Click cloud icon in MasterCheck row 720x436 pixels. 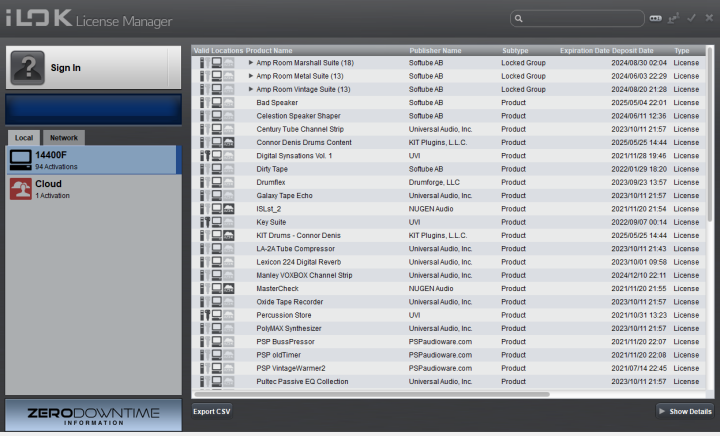(229, 289)
